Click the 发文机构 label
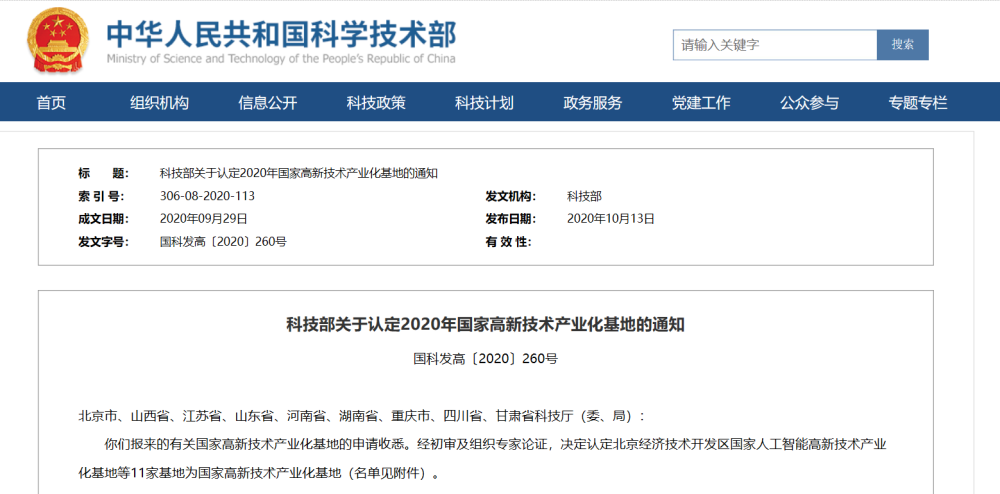Viewport: 1000px width, 494px height. (511, 196)
